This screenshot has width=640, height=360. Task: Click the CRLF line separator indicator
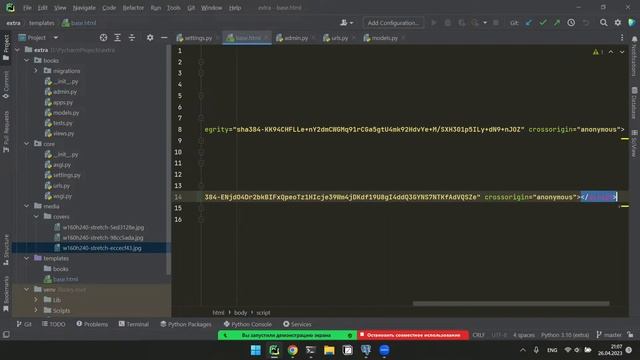click(x=478, y=335)
